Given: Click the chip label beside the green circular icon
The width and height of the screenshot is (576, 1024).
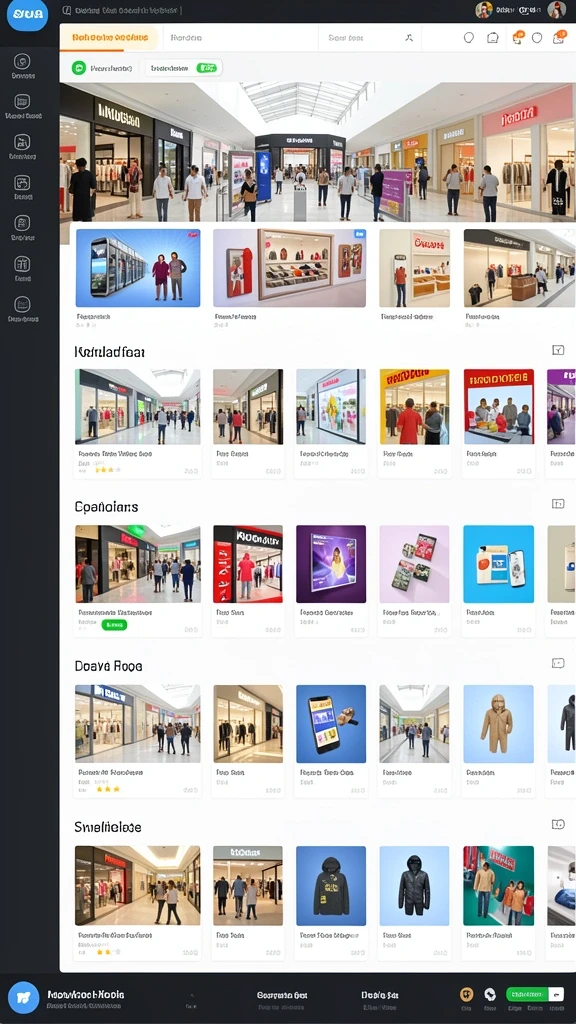Looking at the screenshot, I should coord(111,68).
